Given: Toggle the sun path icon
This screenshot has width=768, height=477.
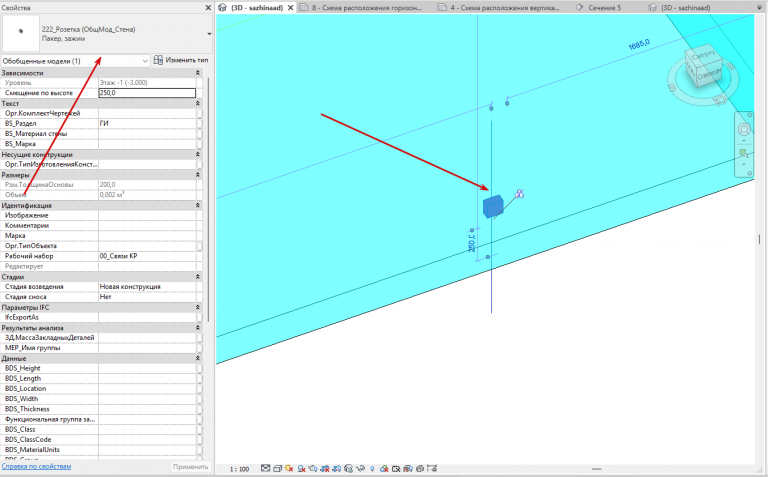Looking at the screenshot, I should click(289, 469).
